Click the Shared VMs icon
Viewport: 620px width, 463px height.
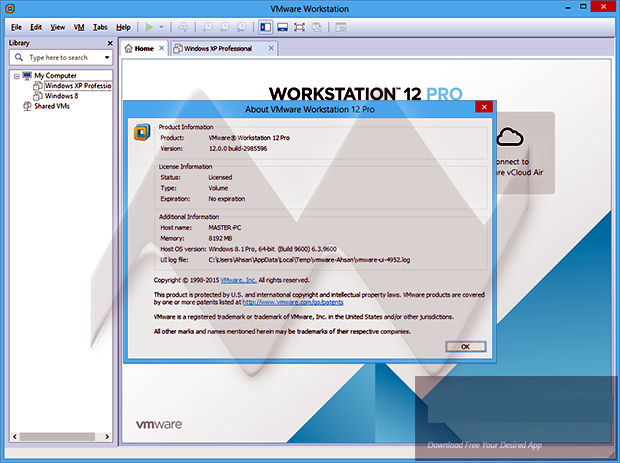click(x=27, y=106)
